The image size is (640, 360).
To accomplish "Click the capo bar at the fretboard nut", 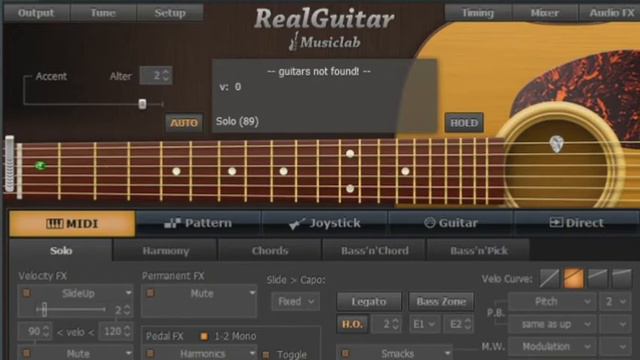I will (x=9, y=164).
